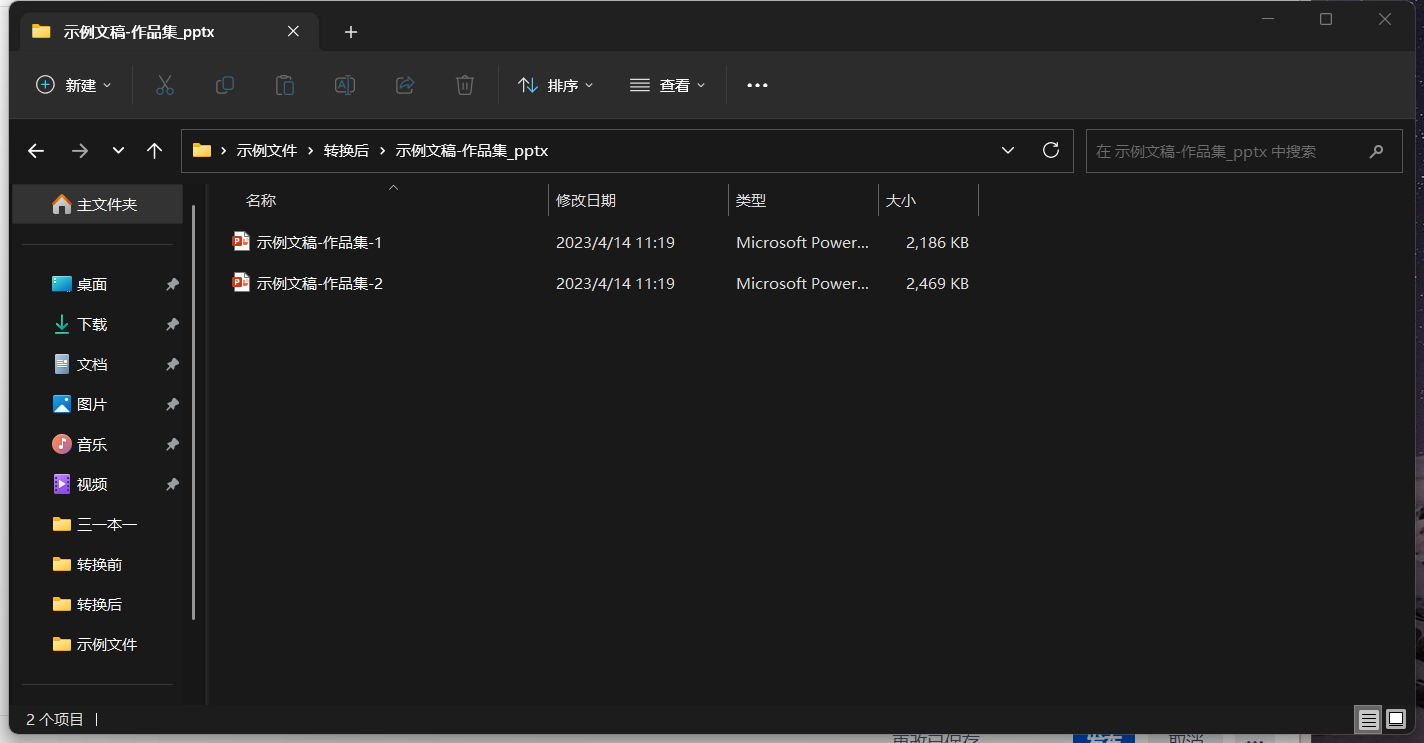1424x743 pixels.
Task: Navigate up one level using the up arrow
Action: [154, 150]
